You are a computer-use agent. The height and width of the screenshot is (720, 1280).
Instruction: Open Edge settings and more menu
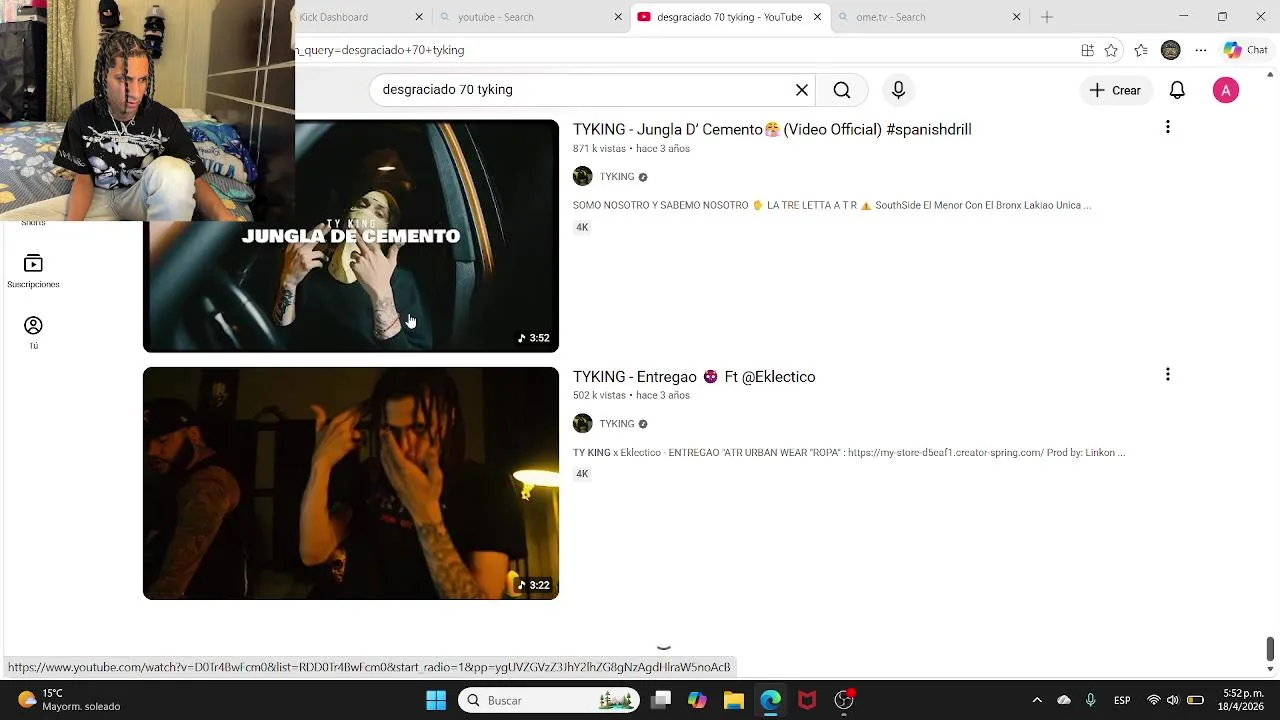coord(1201,50)
